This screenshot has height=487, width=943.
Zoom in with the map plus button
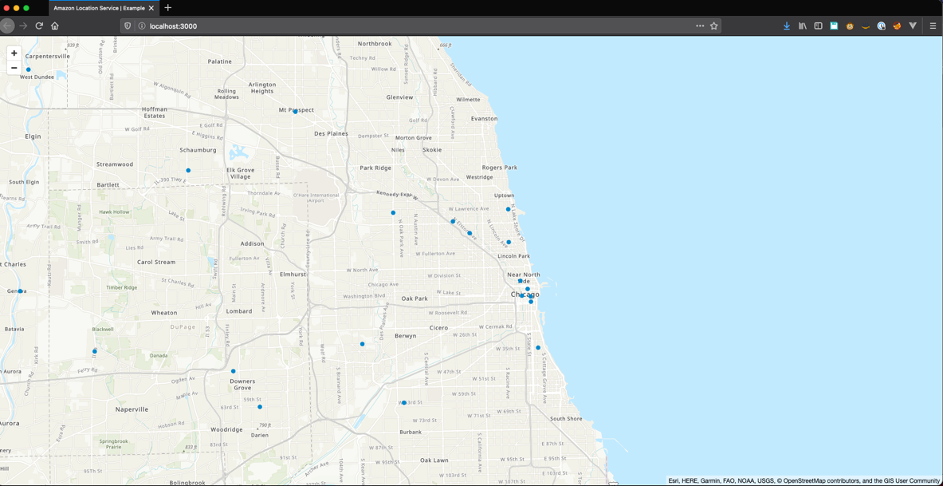click(x=14, y=53)
